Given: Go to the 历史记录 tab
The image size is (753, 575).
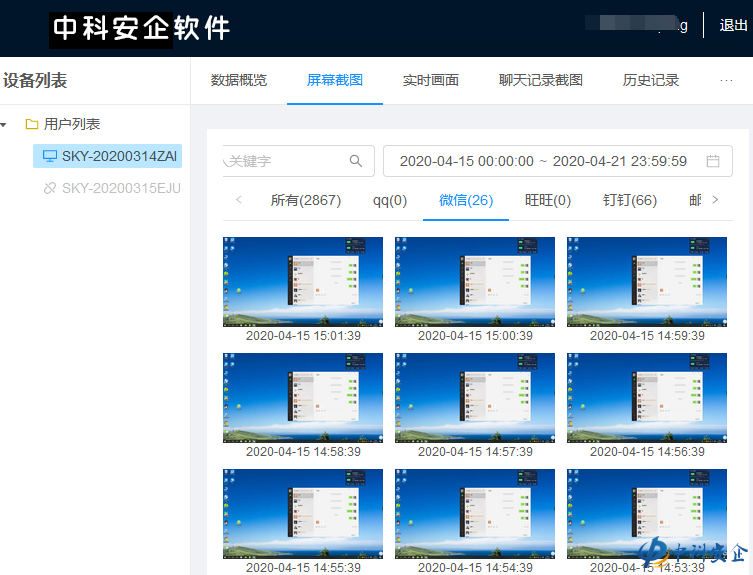Looking at the screenshot, I should click(651, 81).
